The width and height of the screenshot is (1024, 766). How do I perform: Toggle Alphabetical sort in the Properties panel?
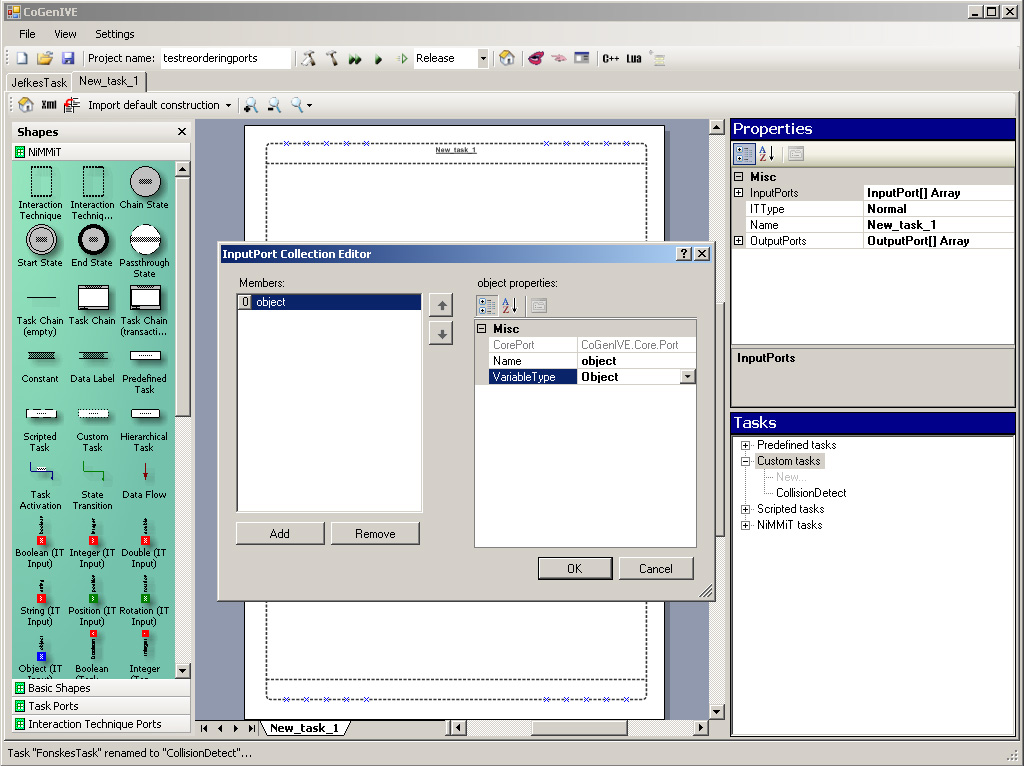click(x=767, y=154)
